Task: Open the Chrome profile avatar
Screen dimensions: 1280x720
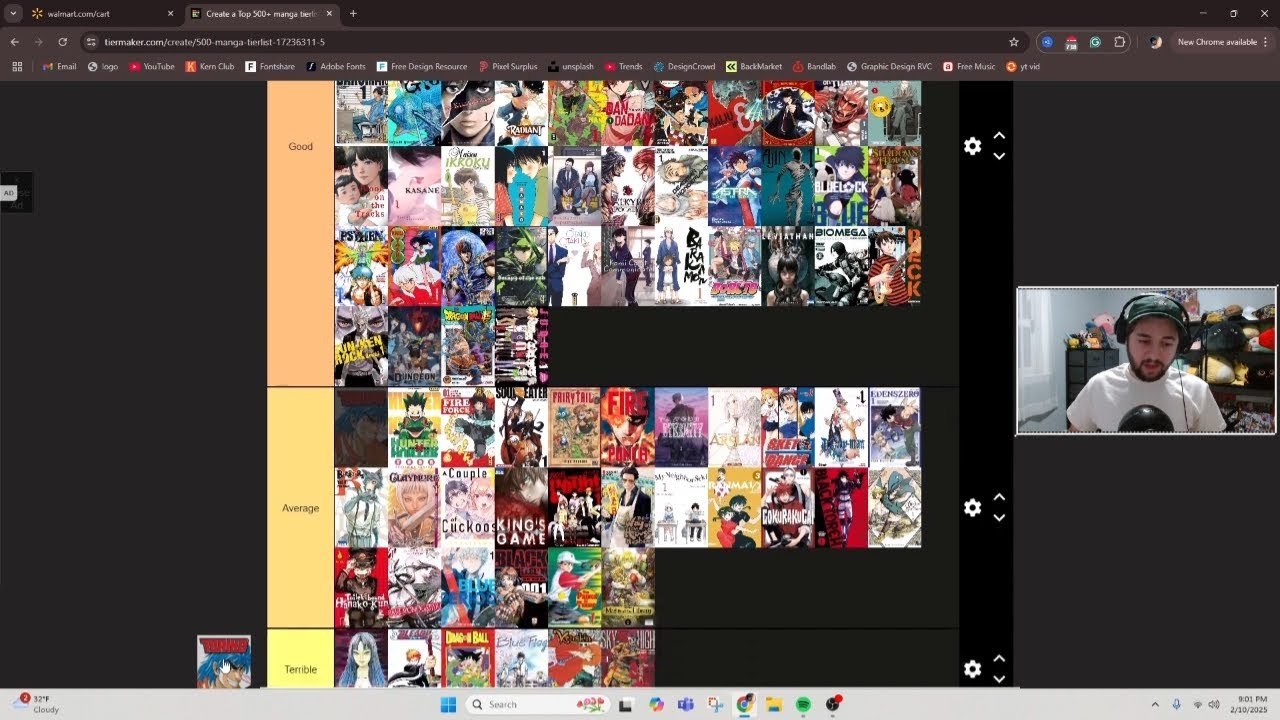Action: (x=1155, y=42)
